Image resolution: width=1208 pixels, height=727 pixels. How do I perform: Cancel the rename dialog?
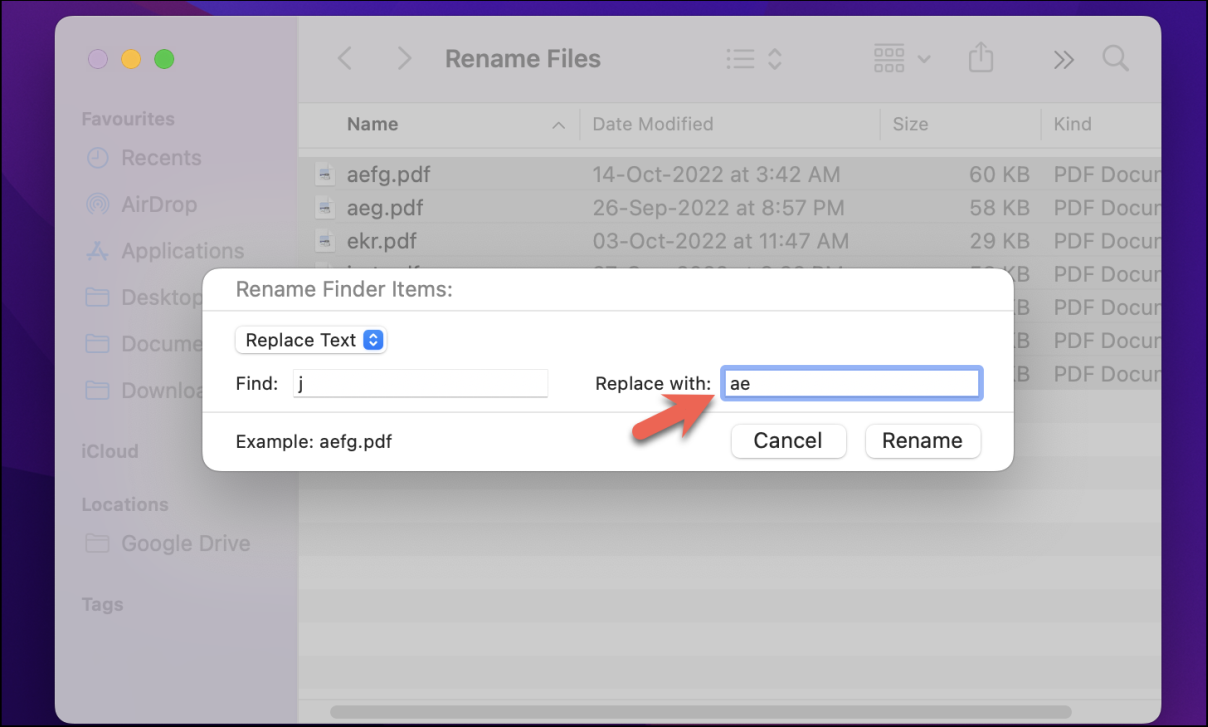pyautogui.click(x=788, y=441)
